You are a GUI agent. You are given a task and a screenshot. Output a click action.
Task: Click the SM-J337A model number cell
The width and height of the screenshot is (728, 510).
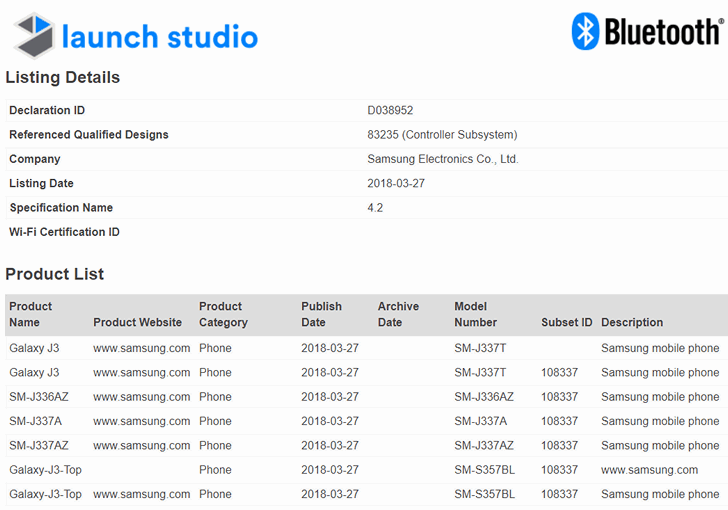[481, 421]
